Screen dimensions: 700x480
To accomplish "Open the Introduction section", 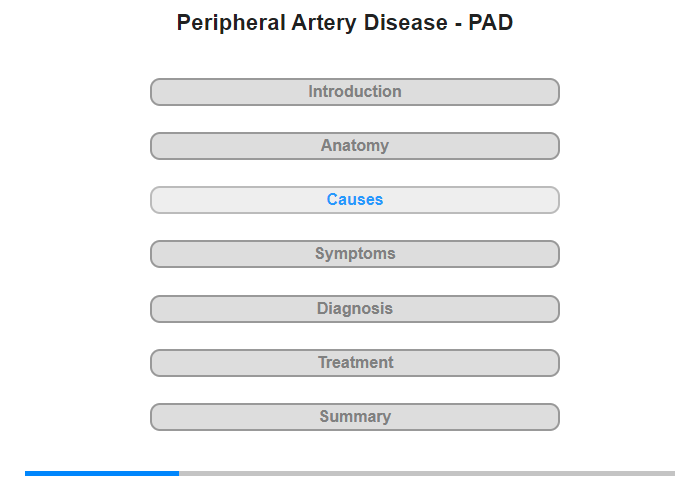I will point(355,92).
